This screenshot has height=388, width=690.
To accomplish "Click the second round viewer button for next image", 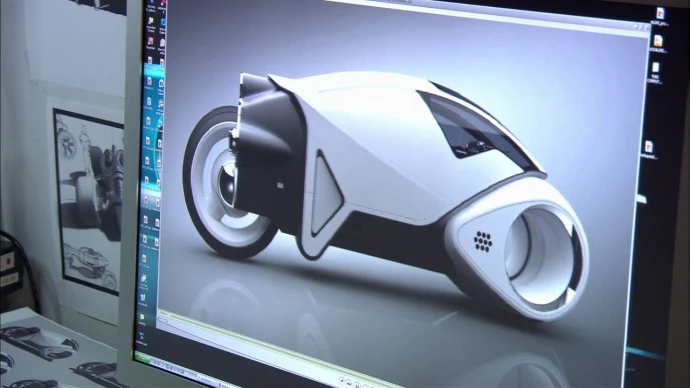I will [349, 383].
